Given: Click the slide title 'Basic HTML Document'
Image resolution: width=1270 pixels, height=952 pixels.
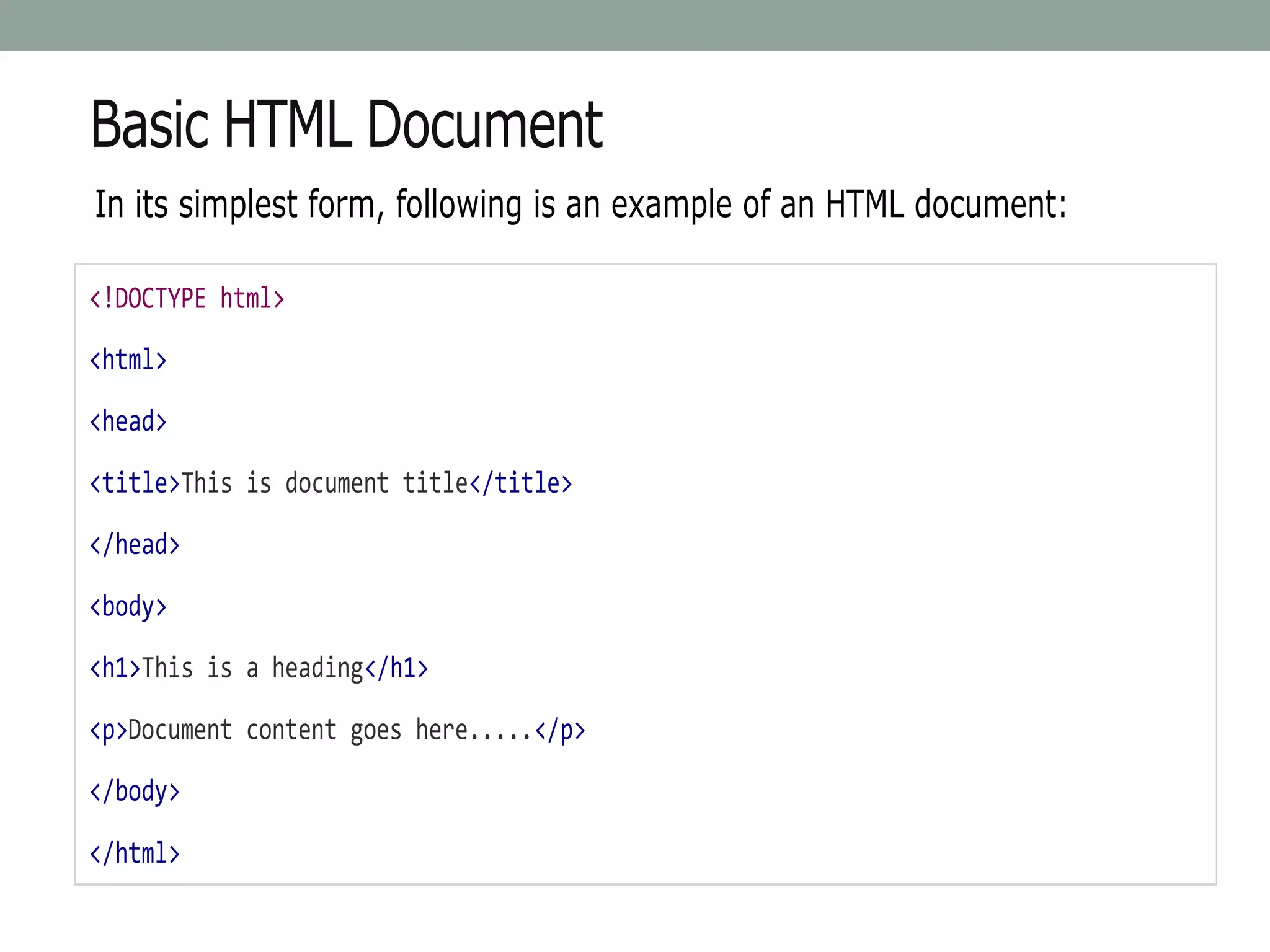Looking at the screenshot, I should coord(347,125).
